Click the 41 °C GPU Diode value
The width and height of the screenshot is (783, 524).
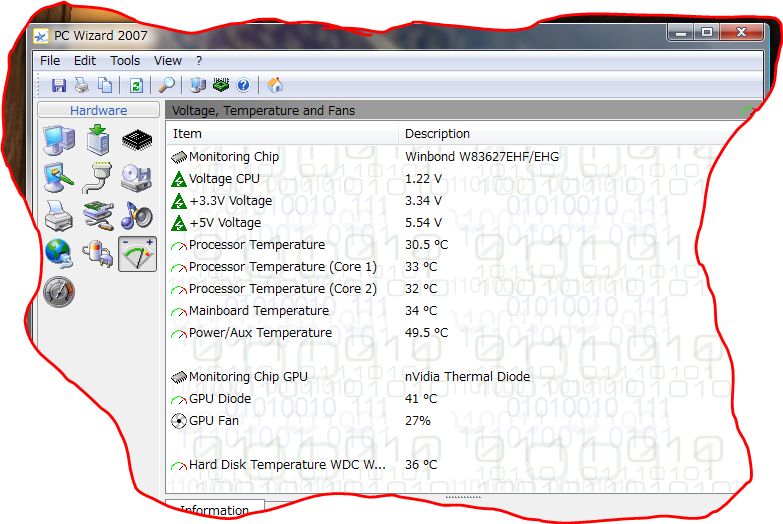tap(421, 398)
